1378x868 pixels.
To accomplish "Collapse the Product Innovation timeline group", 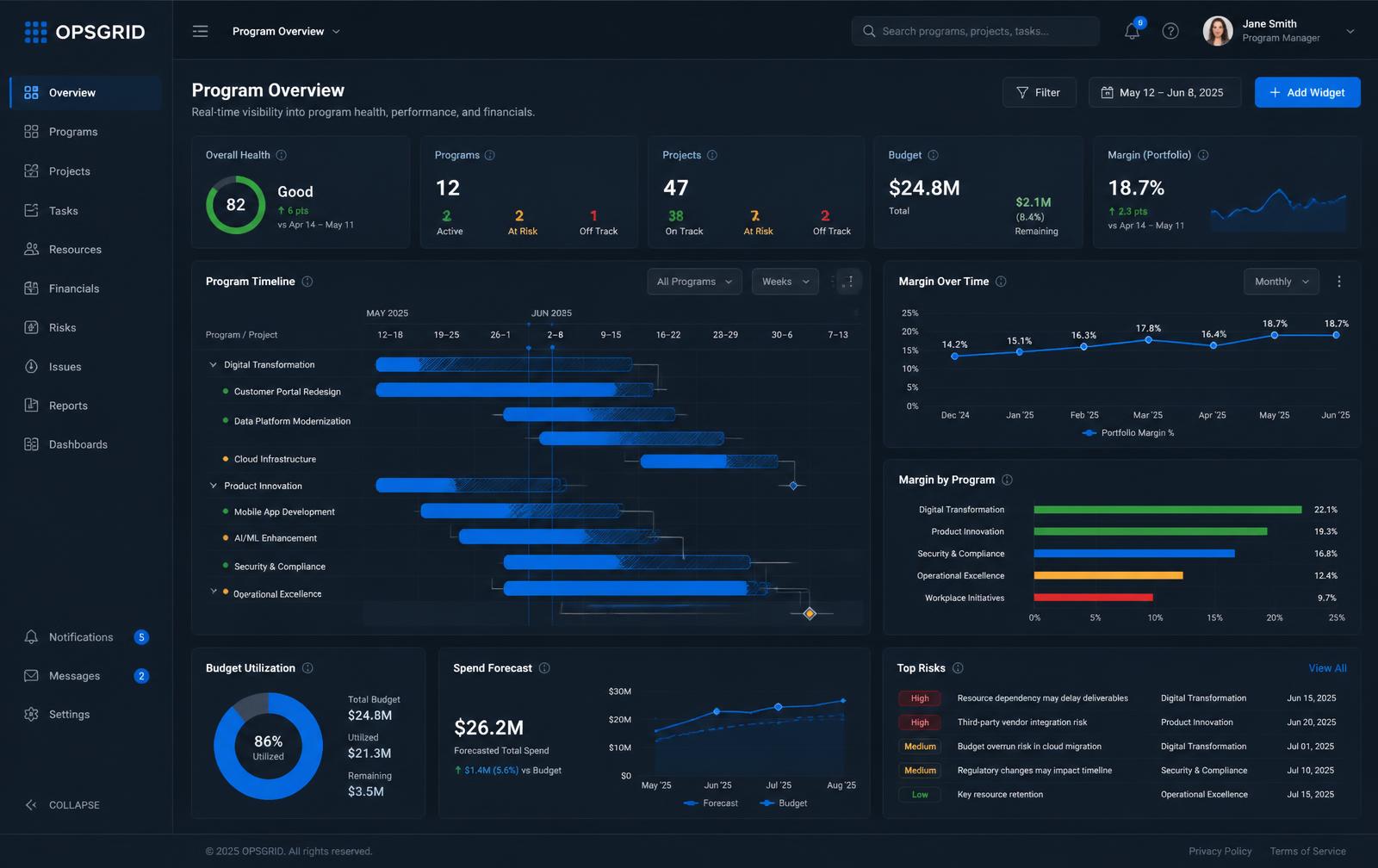I will 213,486.
